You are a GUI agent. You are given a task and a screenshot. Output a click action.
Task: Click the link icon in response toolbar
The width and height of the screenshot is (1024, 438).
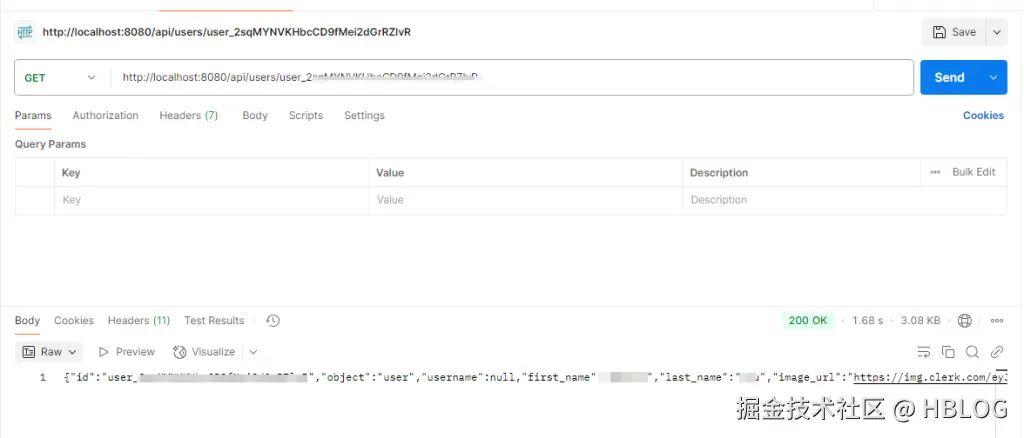[x=996, y=352]
